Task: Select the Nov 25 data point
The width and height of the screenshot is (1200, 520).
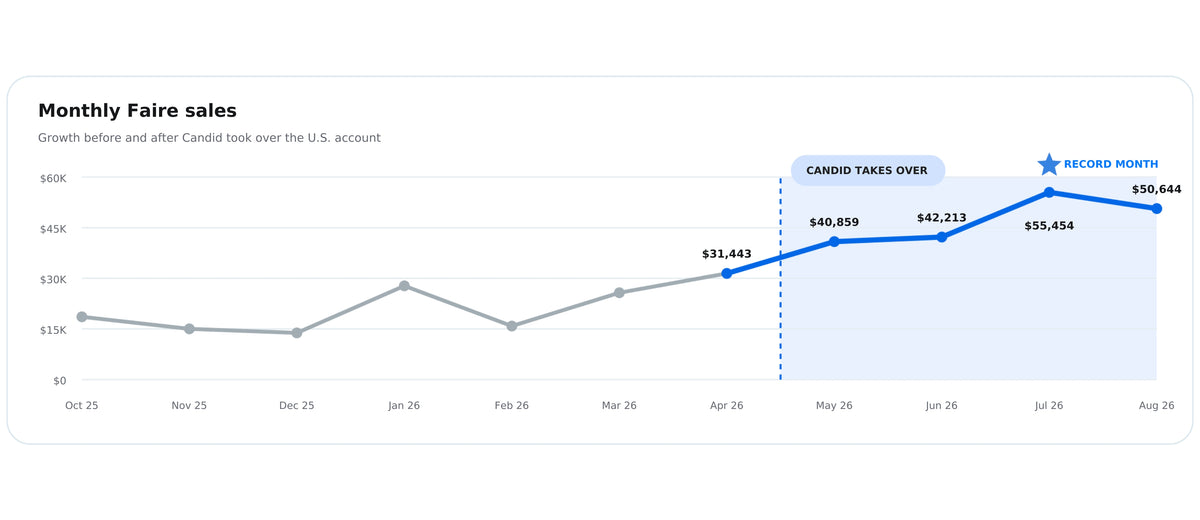Action: (x=189, y=329)
